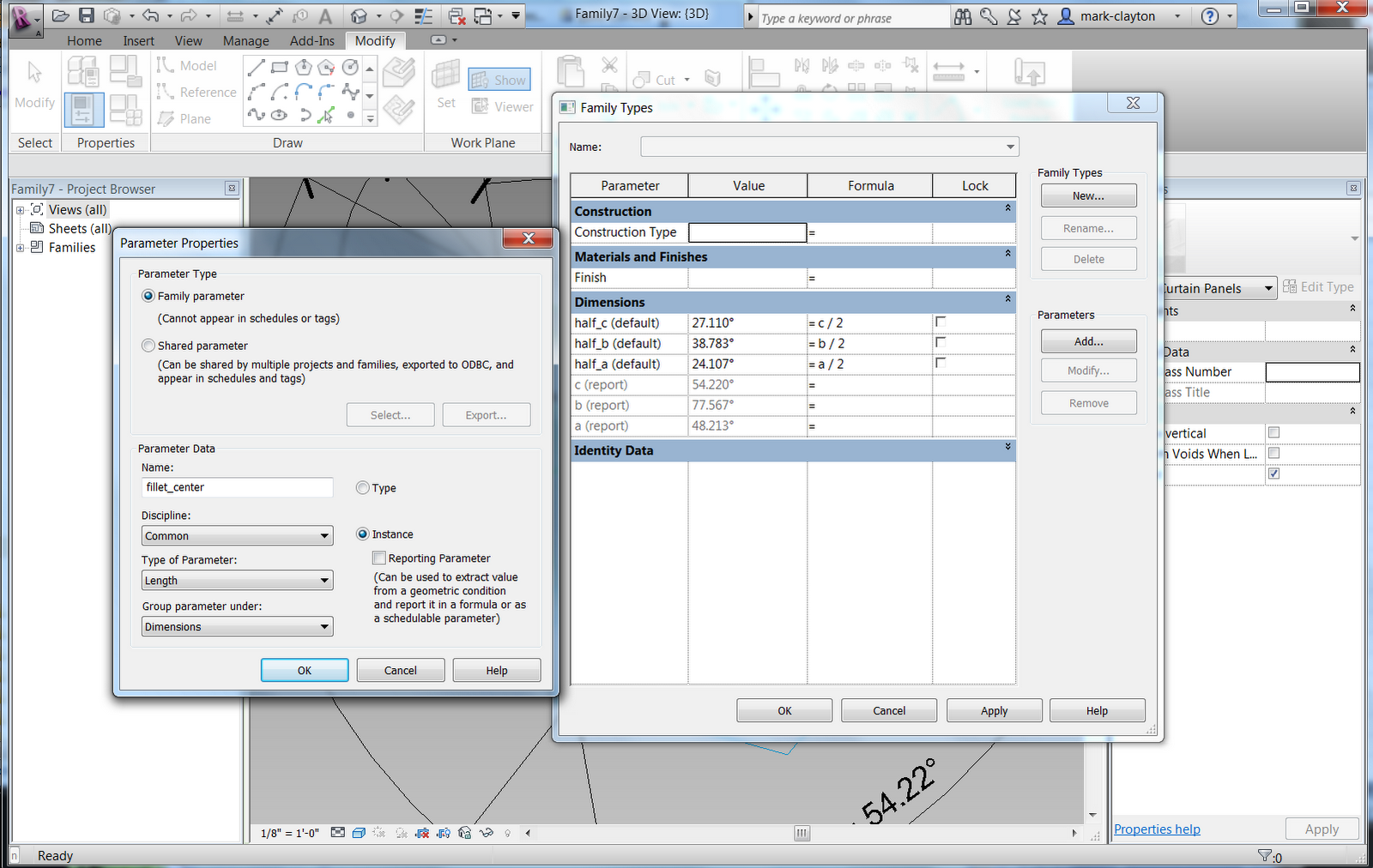The width and height of the screenshot is (1373, 868).
Task: Click Cancel in Parameter Properties dialog
Action: pos(401,670)
